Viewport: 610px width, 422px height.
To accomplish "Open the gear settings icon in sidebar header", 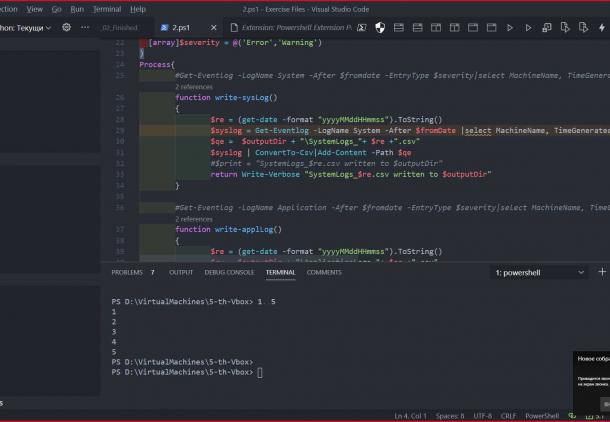I will pyautogui.click(x=67, y=28).
